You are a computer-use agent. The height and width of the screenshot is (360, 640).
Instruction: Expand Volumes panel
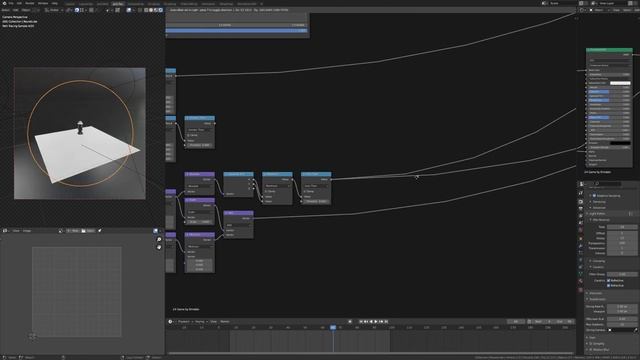pyautogui.click(x=595, y=293)
